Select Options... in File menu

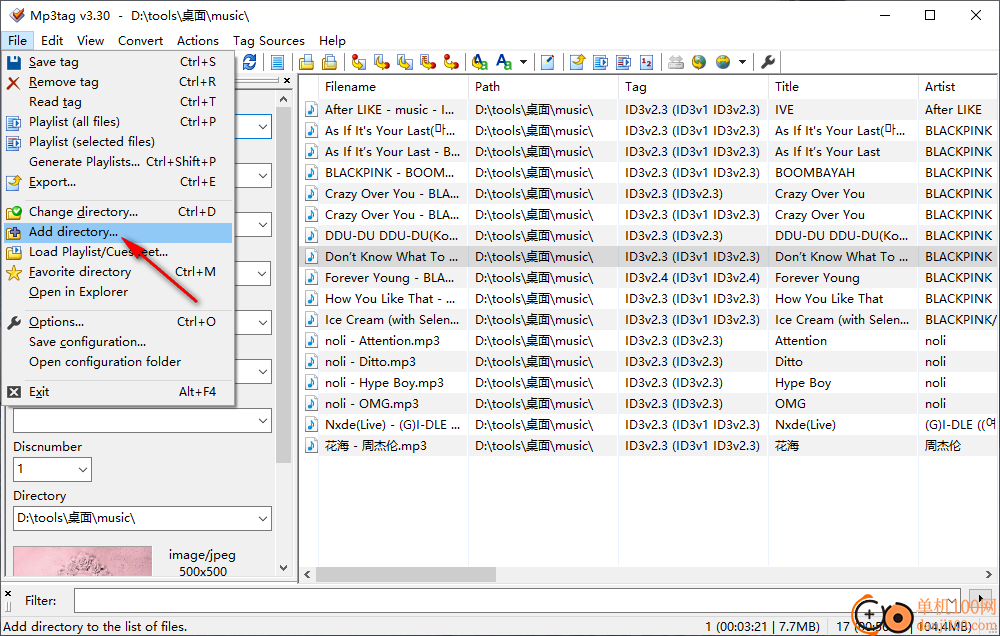[119, 322]
